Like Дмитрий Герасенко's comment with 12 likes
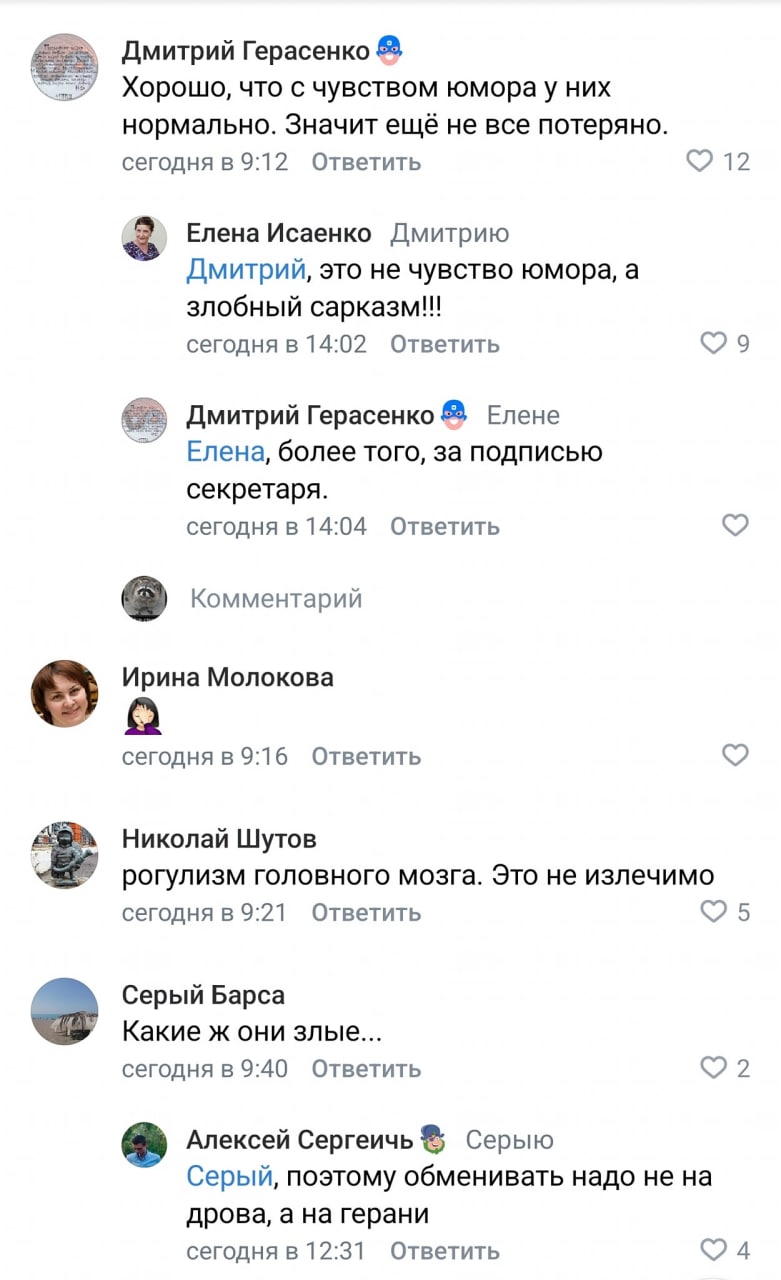The height and width of the screenshot is (1280, 781). point(700,161)
